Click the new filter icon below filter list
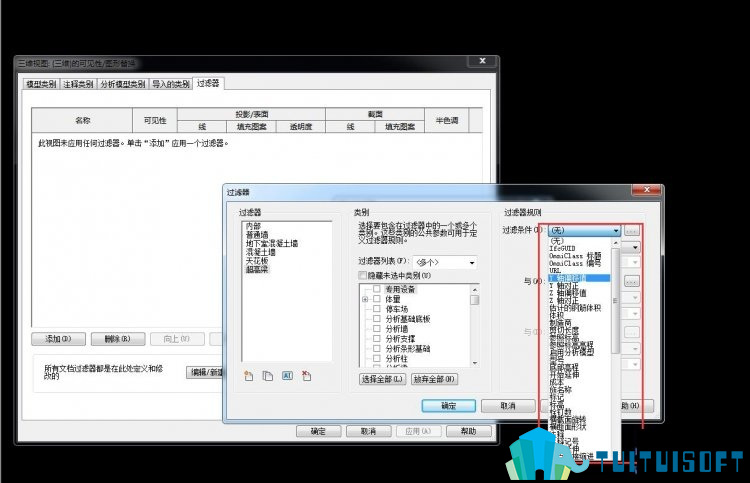 249,376
